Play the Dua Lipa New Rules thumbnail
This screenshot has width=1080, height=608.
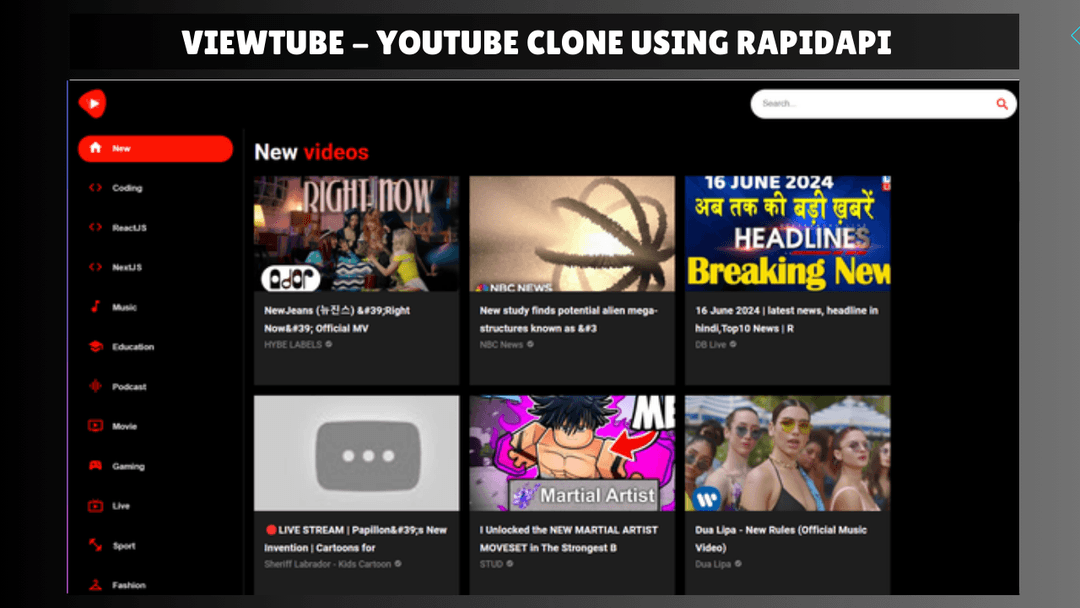(787, 453)
